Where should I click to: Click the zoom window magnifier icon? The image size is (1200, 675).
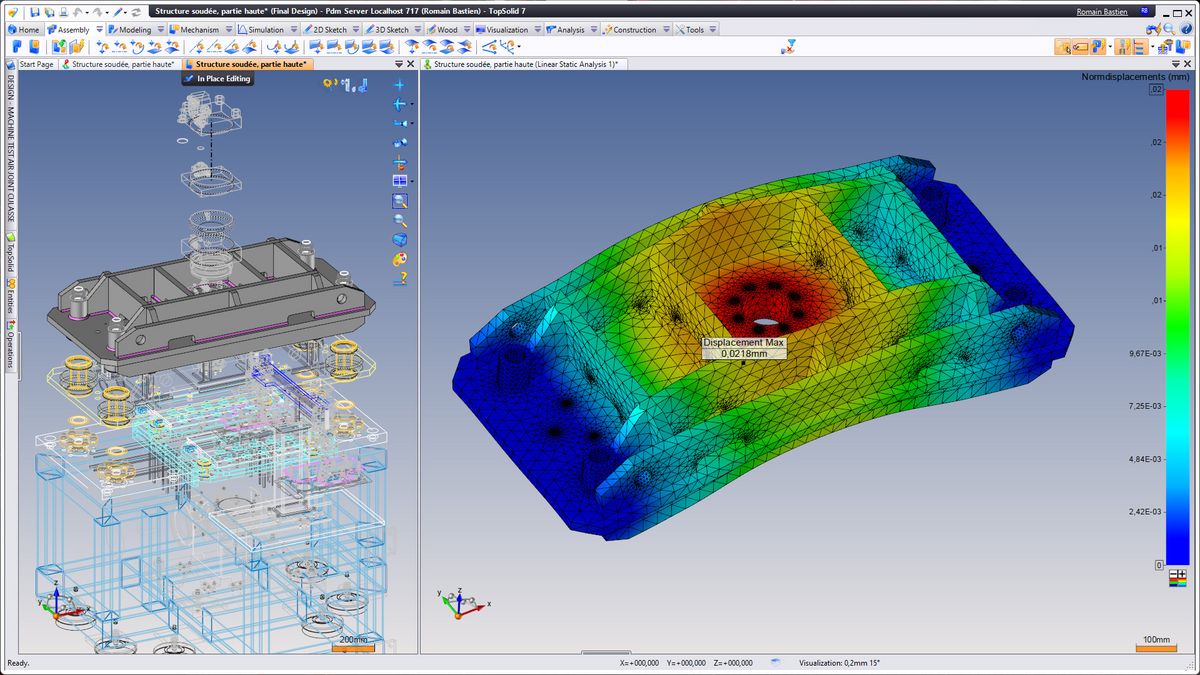click(x=400, y=200)
